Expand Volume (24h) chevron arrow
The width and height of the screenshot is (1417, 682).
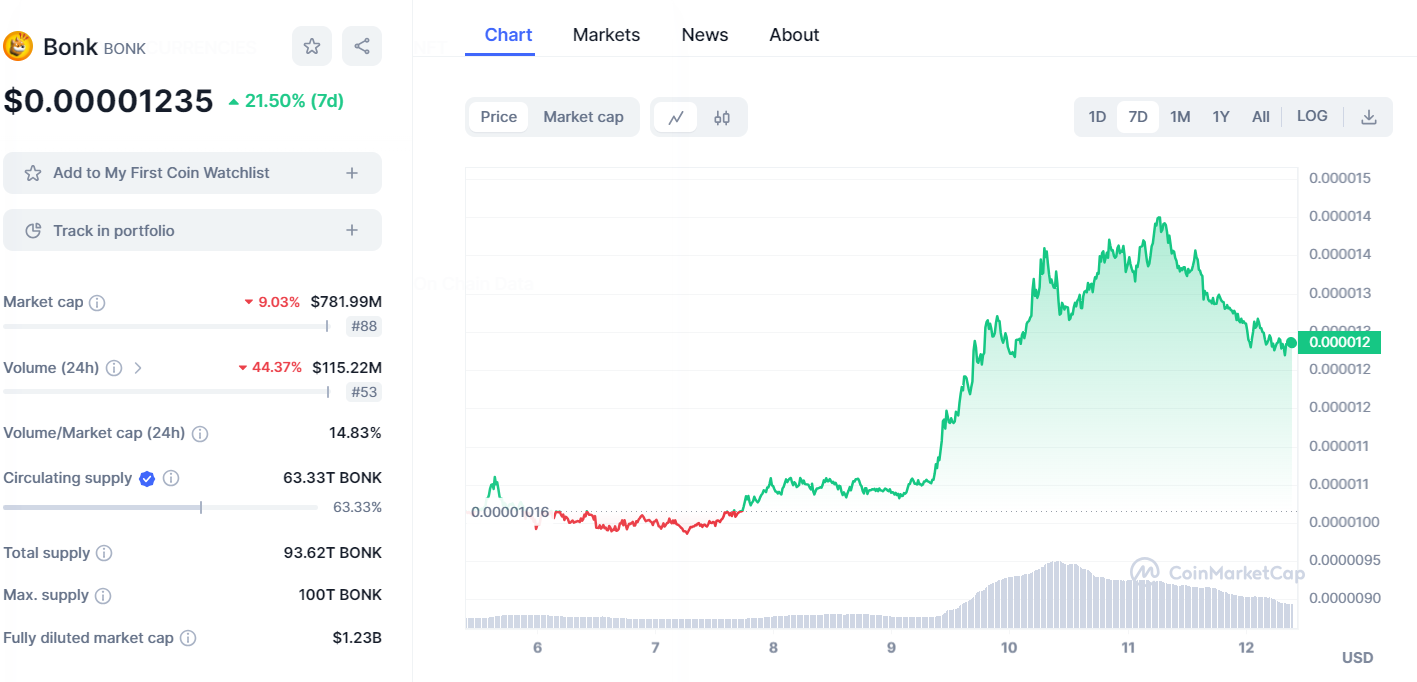tap(138, 368)
